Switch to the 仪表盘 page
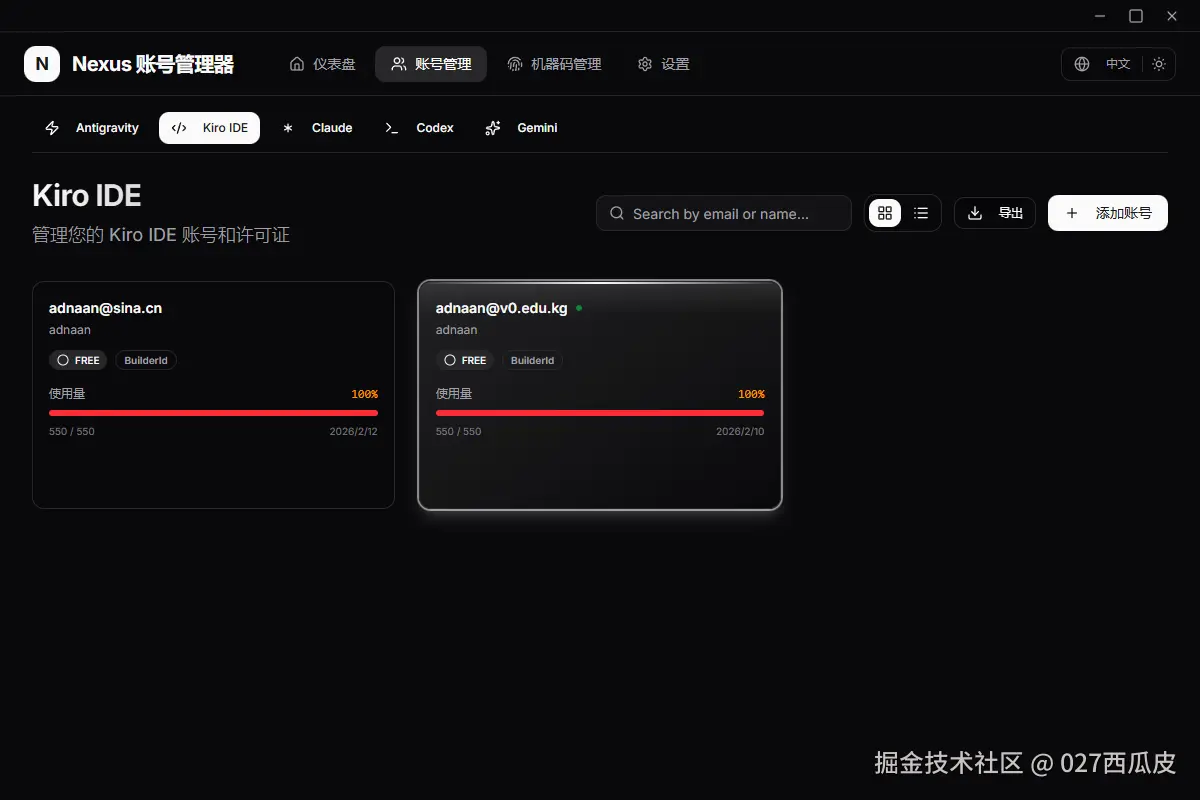This screenshot has width=1200, height=800. coord(322,63)
